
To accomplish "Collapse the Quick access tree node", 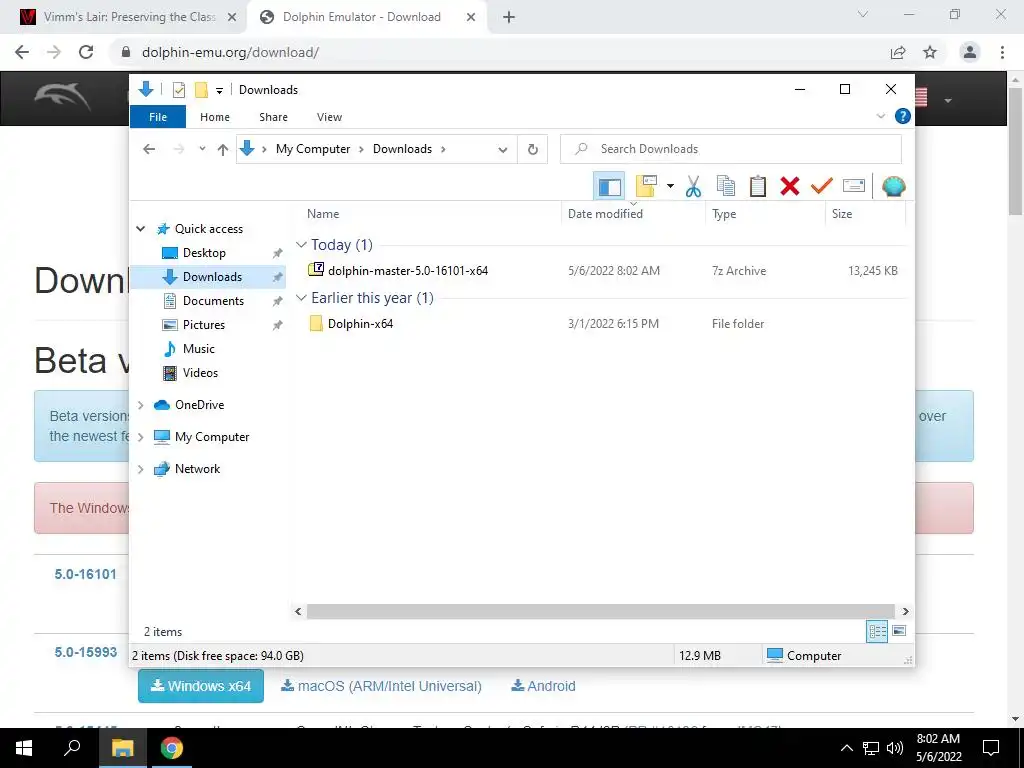I will (140, 229).
